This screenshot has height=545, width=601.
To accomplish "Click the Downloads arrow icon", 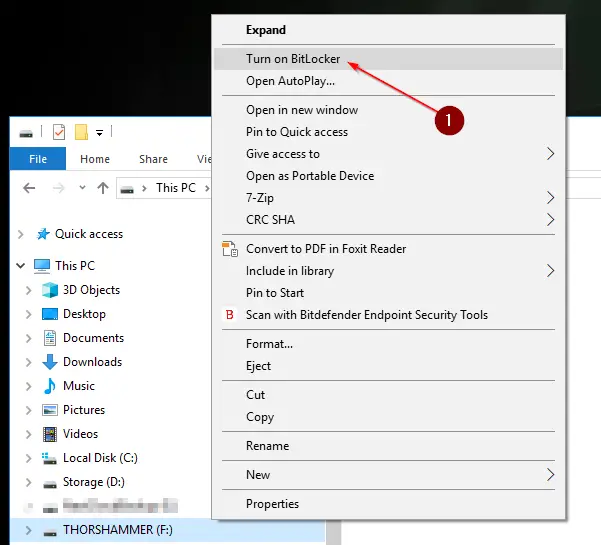I will (x=50, y=362).
